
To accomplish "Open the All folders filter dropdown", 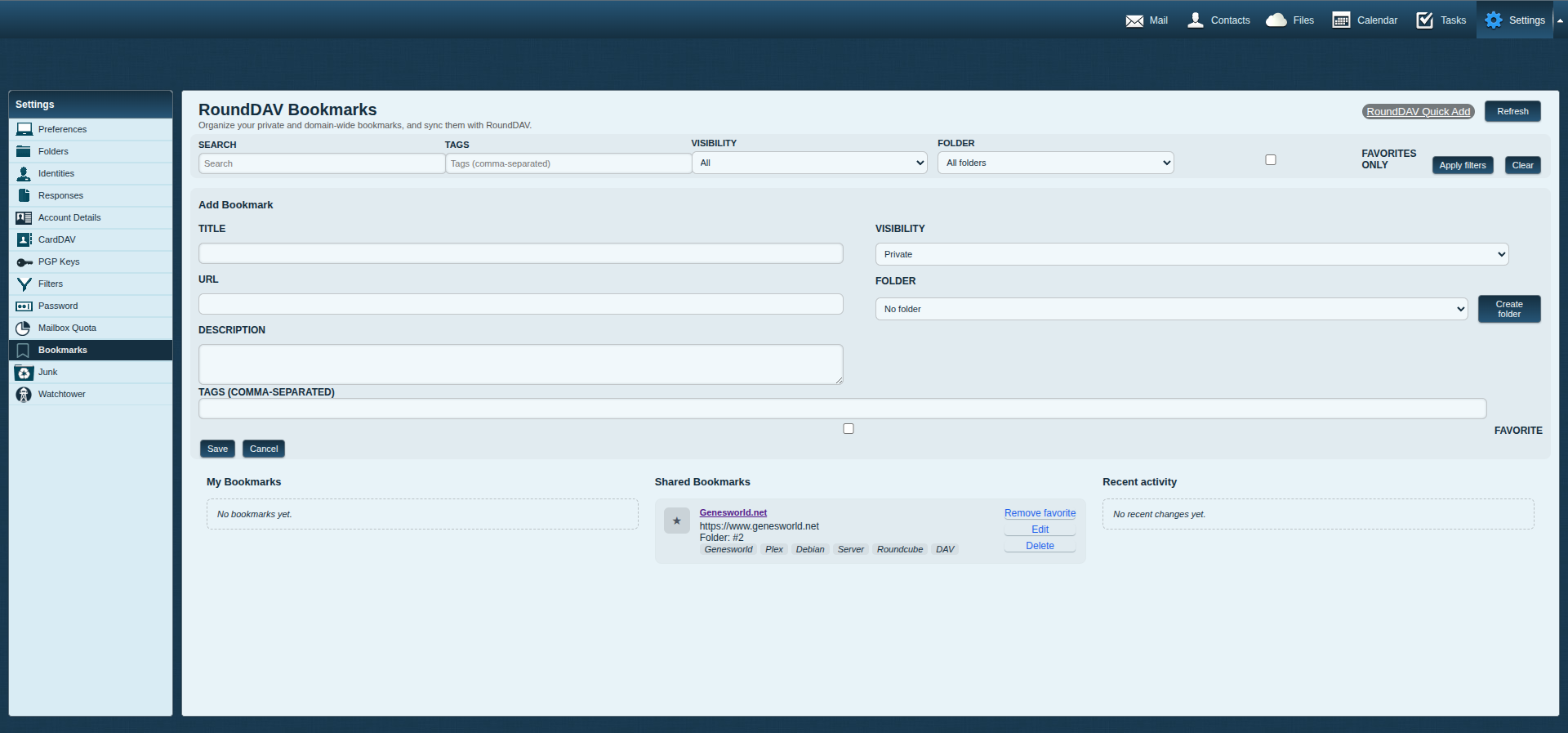I will coord(1055,163).
